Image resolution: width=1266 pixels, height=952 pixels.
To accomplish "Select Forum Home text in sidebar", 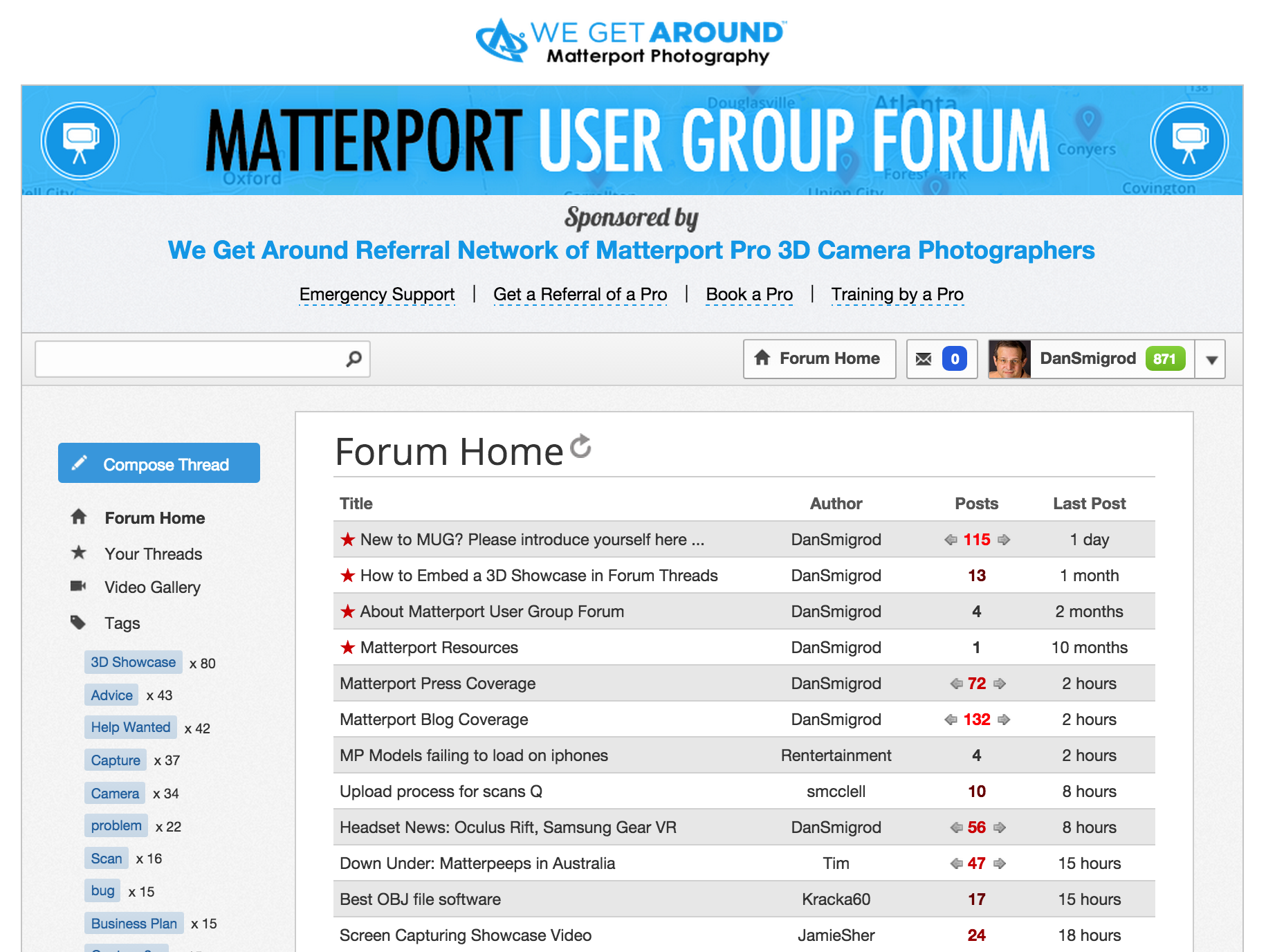I will (155, 518).
